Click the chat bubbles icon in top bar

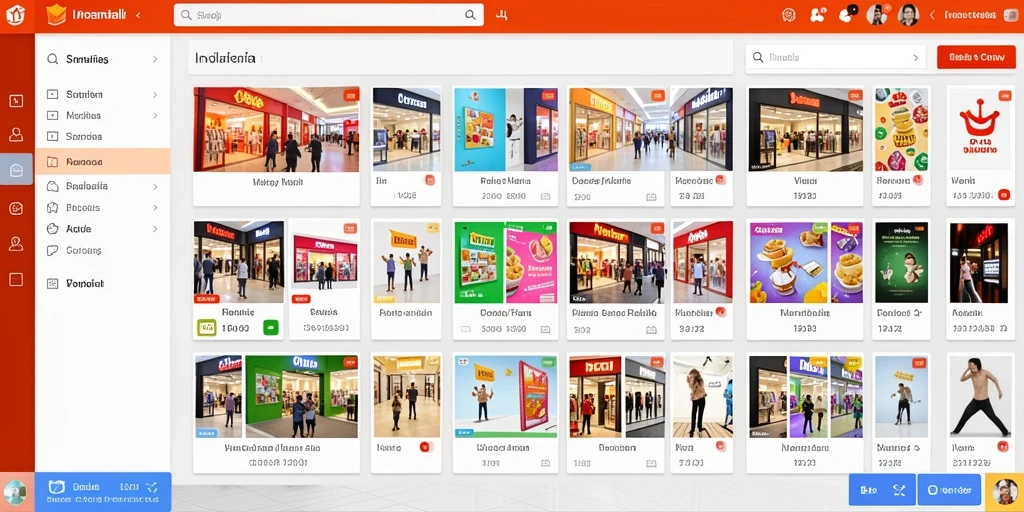[848, 14]
